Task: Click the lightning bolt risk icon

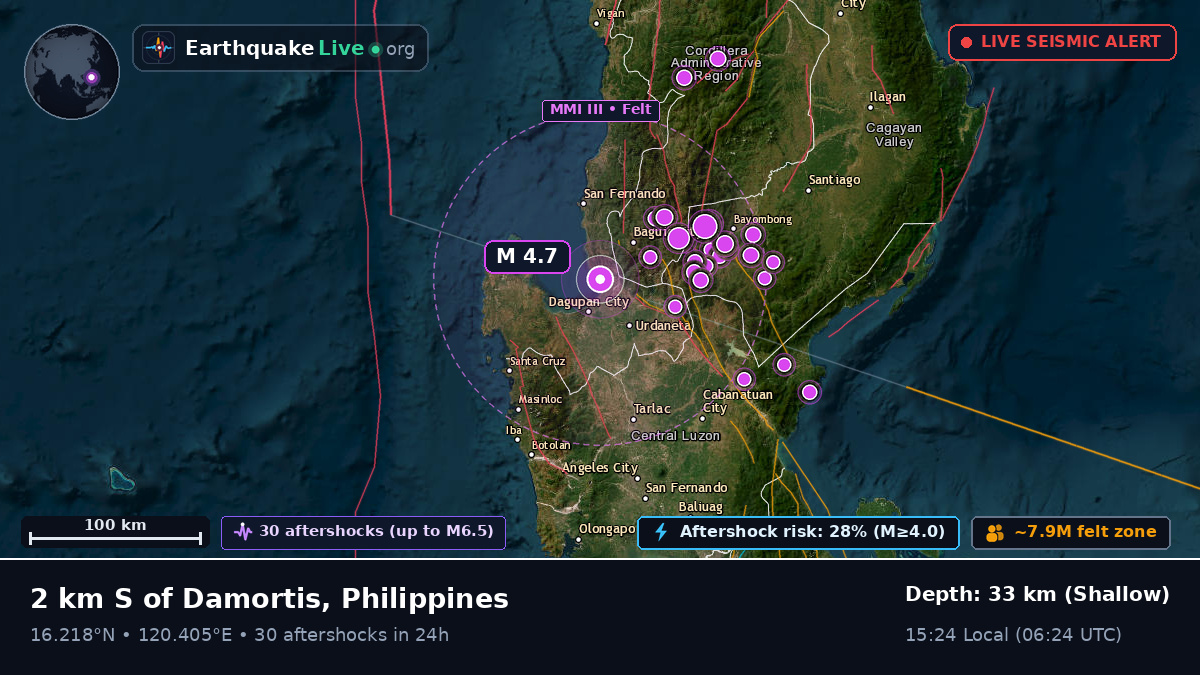Action: pyautogui.click(x=660, y=532)
